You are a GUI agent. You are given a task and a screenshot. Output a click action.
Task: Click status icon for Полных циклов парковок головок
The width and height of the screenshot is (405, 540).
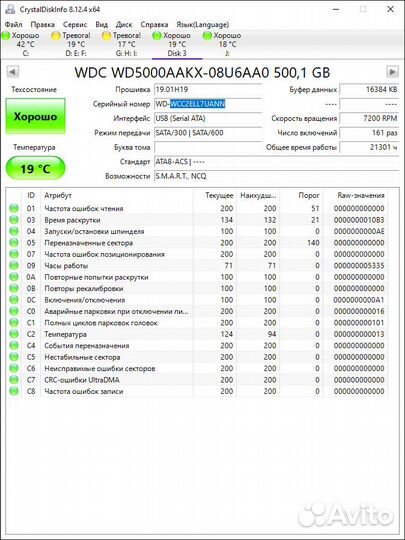(x=14, y=323)
